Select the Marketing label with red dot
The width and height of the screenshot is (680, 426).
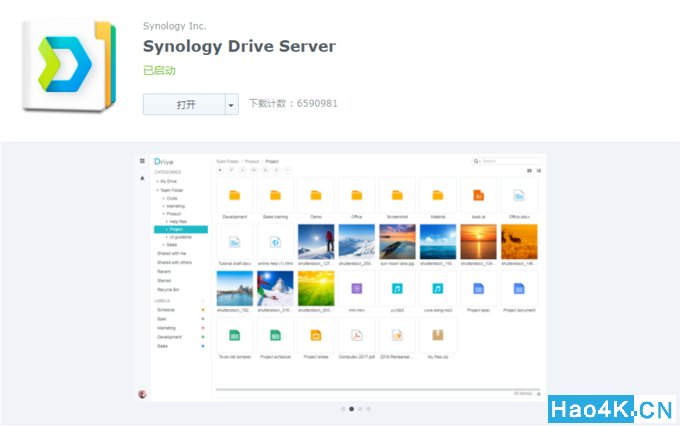180,328
